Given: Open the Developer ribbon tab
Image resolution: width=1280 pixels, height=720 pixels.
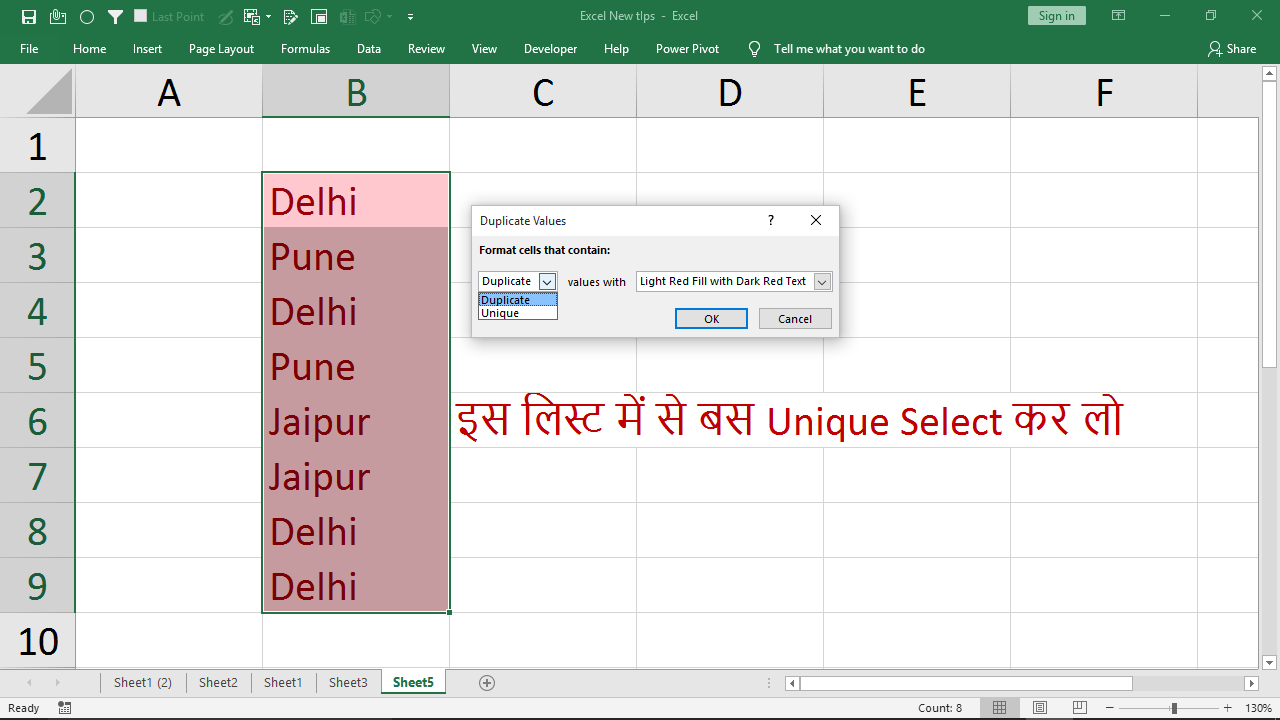Looking at the screenshot, I should 551,48.
